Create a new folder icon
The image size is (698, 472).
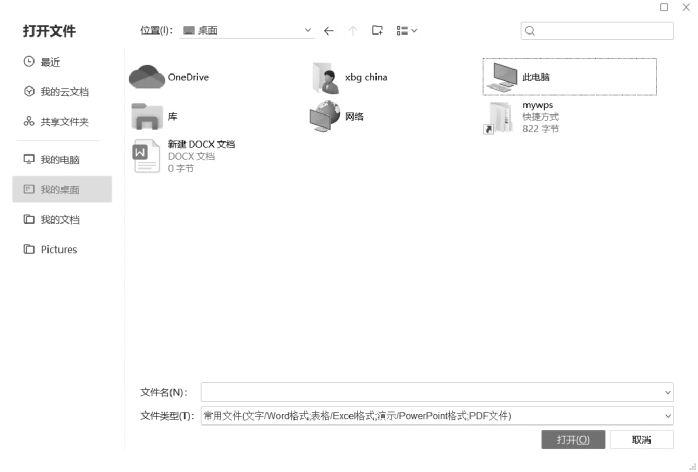click(x=377, y=30)
